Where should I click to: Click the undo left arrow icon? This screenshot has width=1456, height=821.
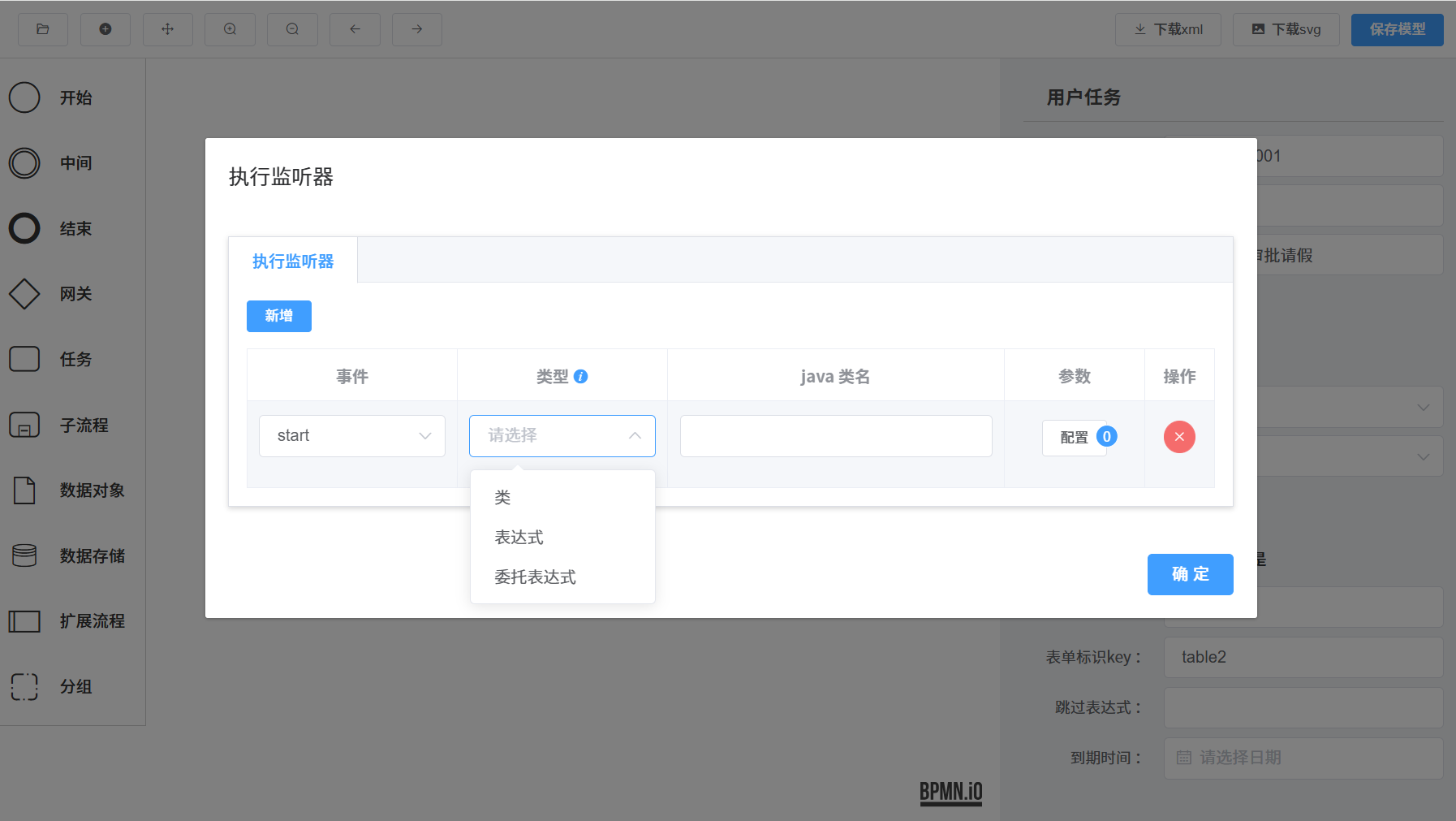(x=355, y=29)
